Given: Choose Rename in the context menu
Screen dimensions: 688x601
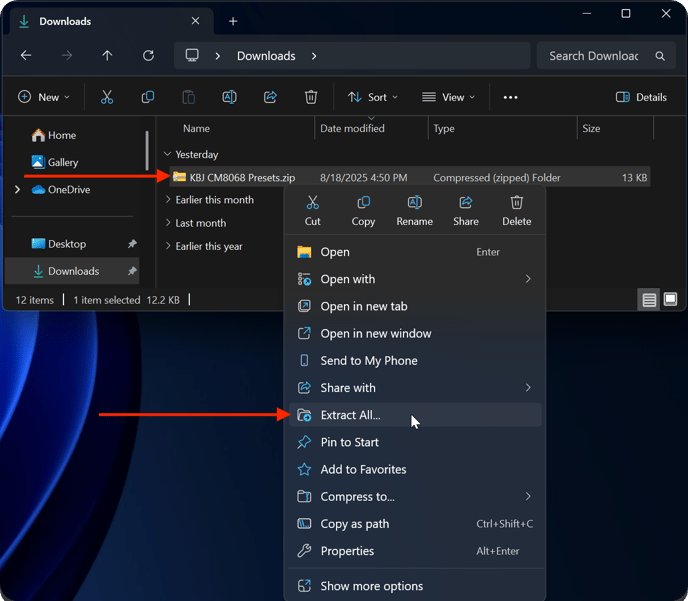Looking at the screenshot, I should [x=415, y=211].
